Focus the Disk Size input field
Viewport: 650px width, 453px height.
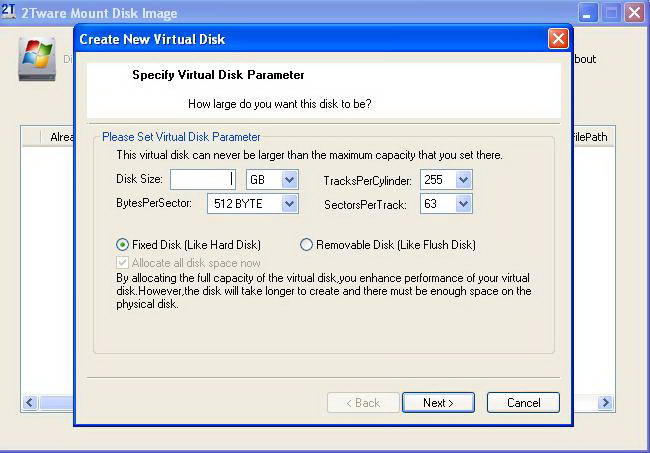(x=202, y=180)
